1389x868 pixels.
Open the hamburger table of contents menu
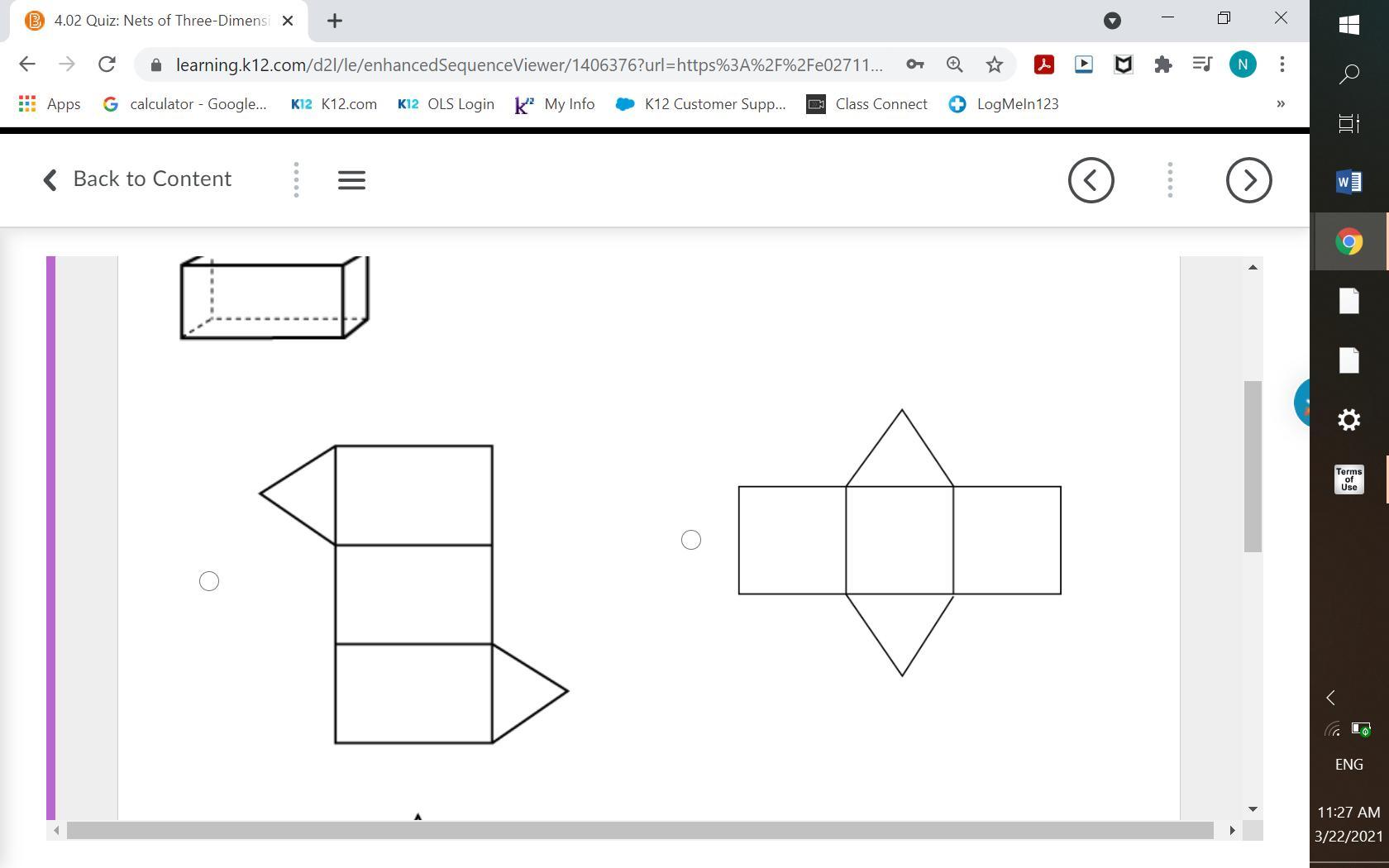351,180
